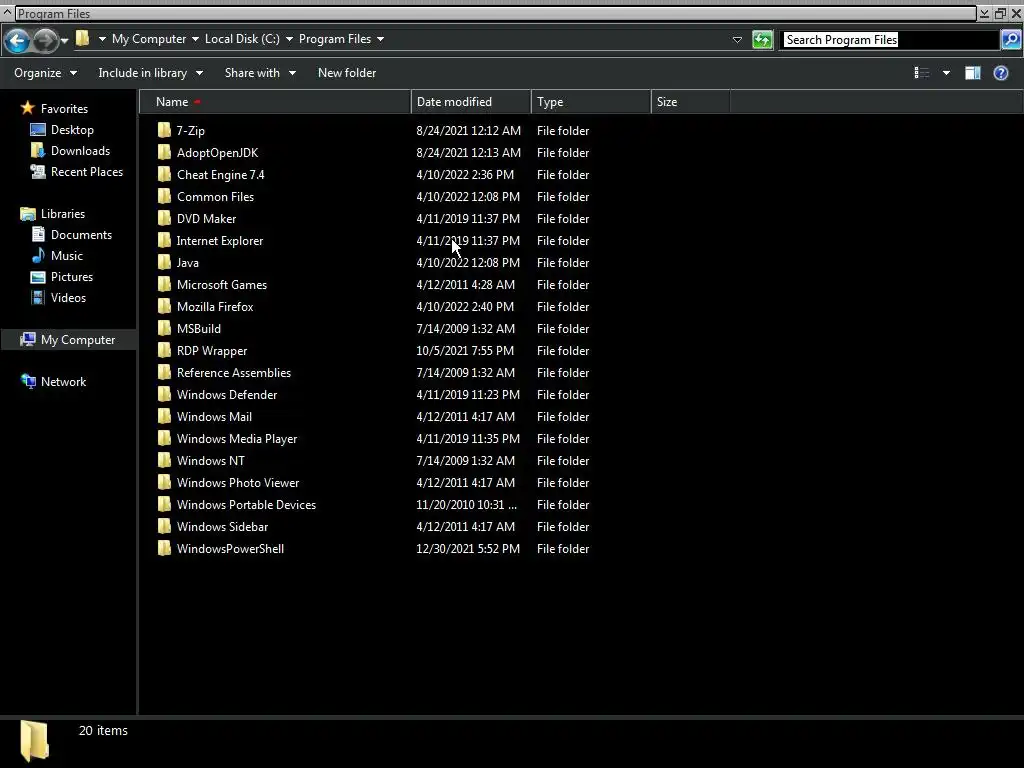
Task: Click the AdoptOpenJDK folder icon
Action: tap(165, 152)
